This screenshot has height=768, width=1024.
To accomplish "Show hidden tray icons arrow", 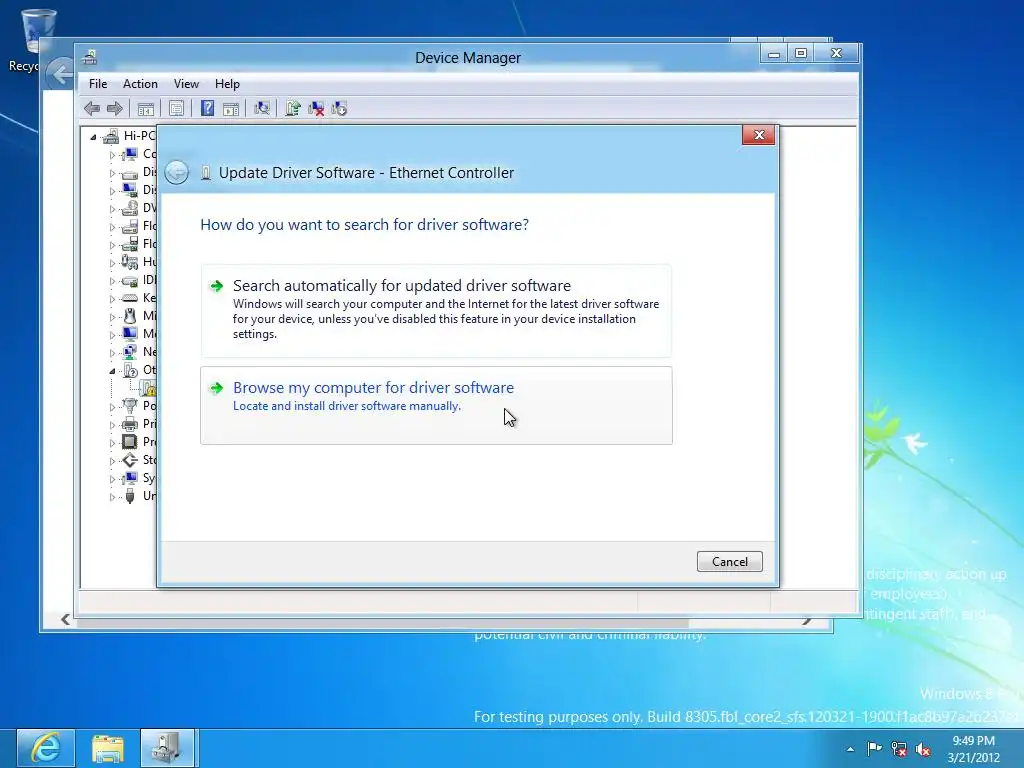I will 850,749.
